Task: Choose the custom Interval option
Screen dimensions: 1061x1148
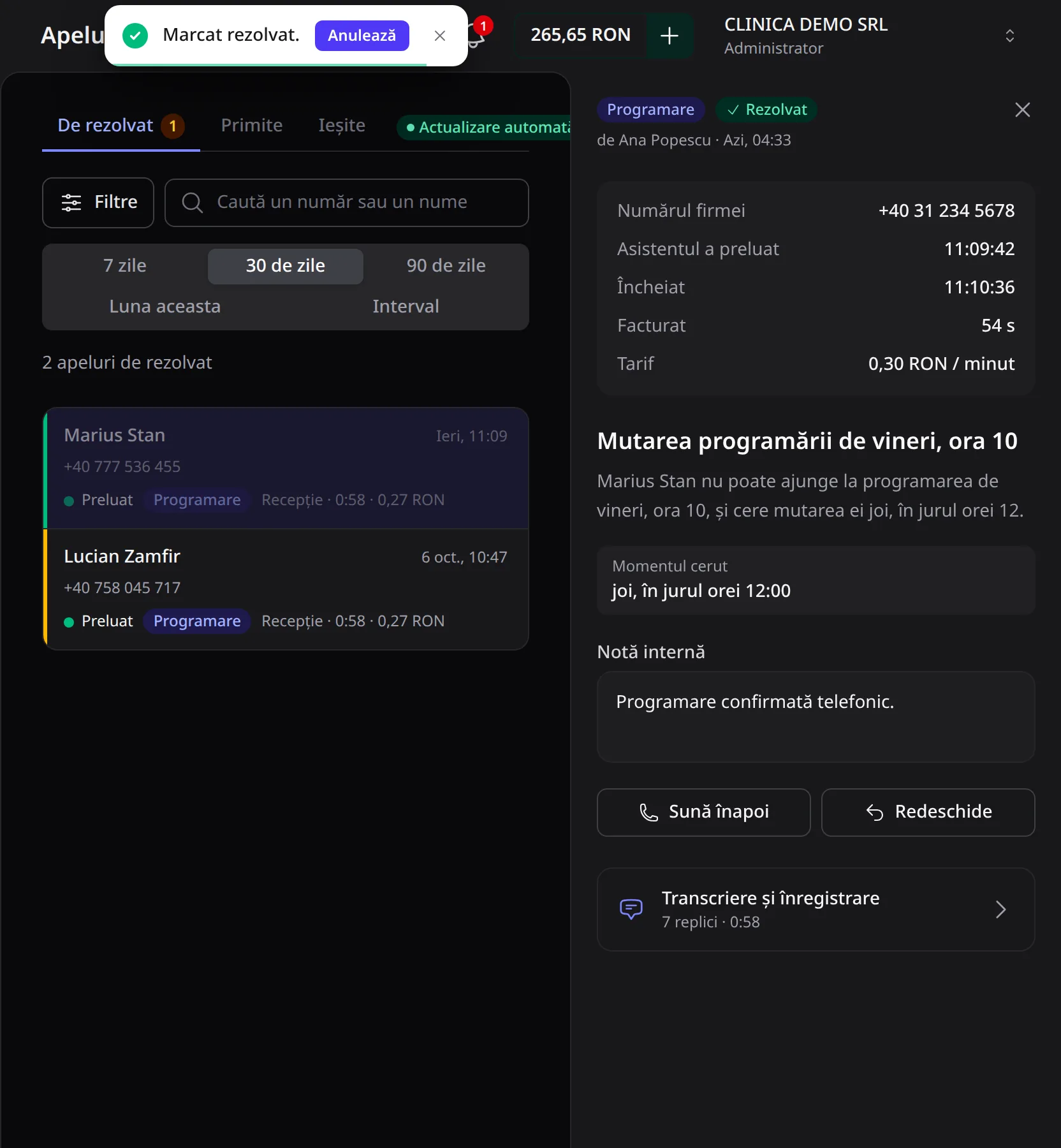Action: coord(406,306)
